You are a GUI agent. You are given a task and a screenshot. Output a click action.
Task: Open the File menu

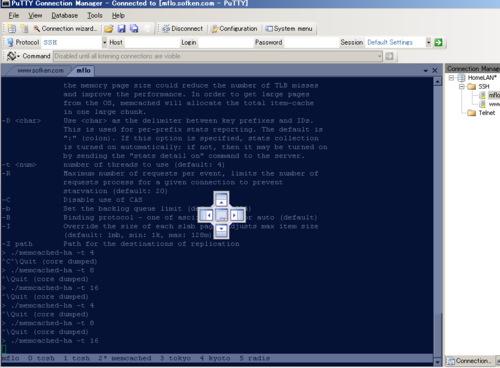14,15
